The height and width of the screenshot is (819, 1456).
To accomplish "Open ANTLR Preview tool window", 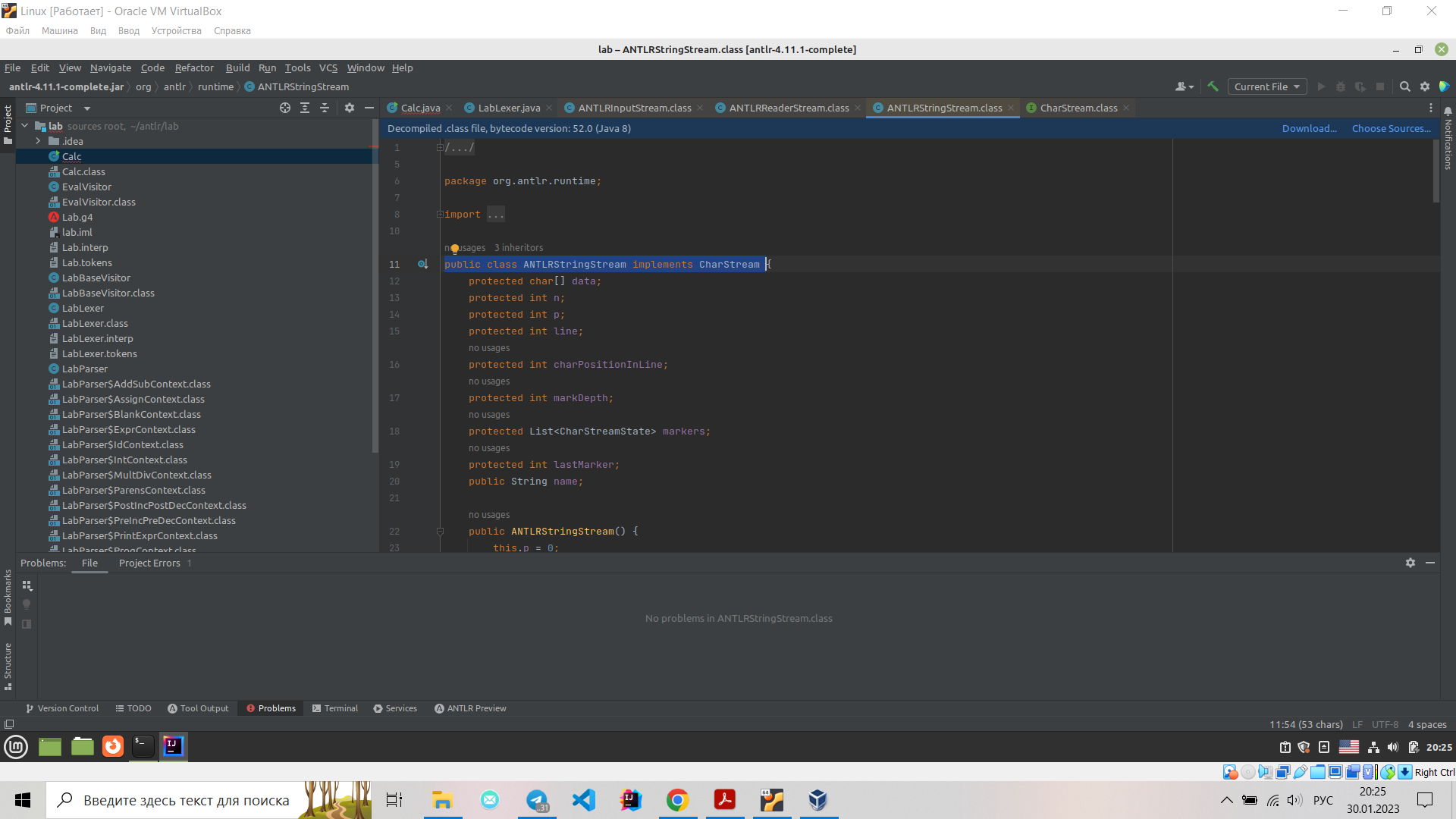I will pos(470,708).
